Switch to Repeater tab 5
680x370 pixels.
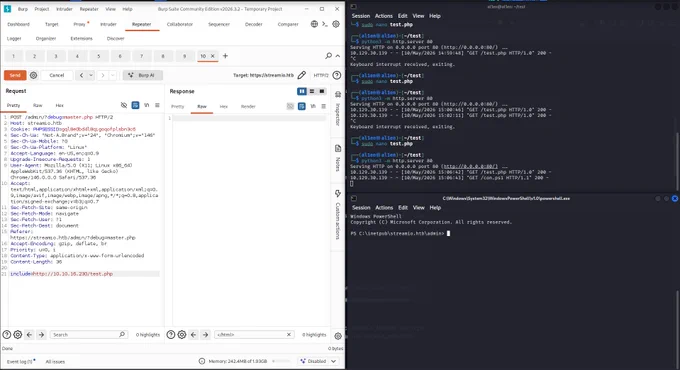click(x=98, y=56)
